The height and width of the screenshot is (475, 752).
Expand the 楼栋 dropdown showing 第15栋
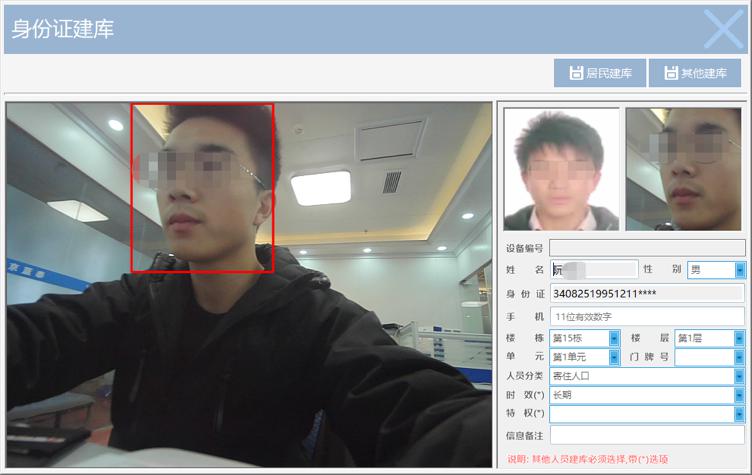click(614, 338)
